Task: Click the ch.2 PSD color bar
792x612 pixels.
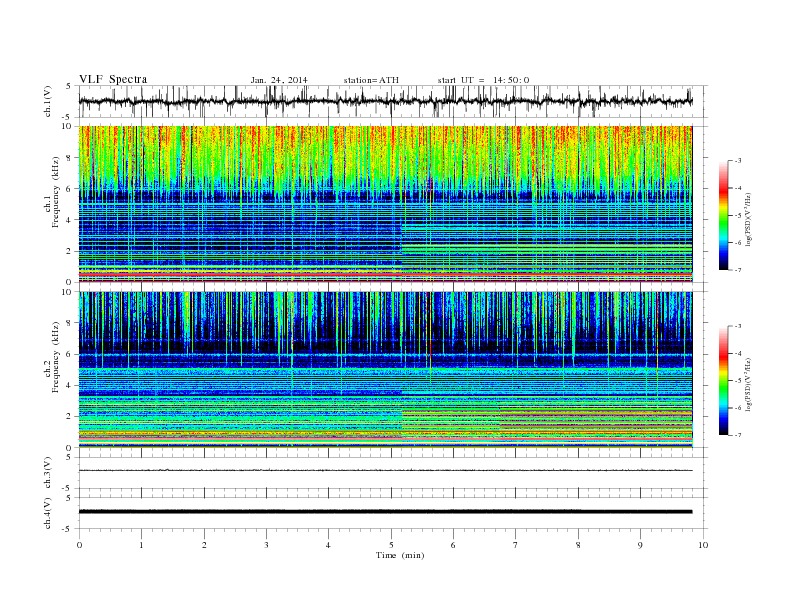Action: tap(723, 380)
